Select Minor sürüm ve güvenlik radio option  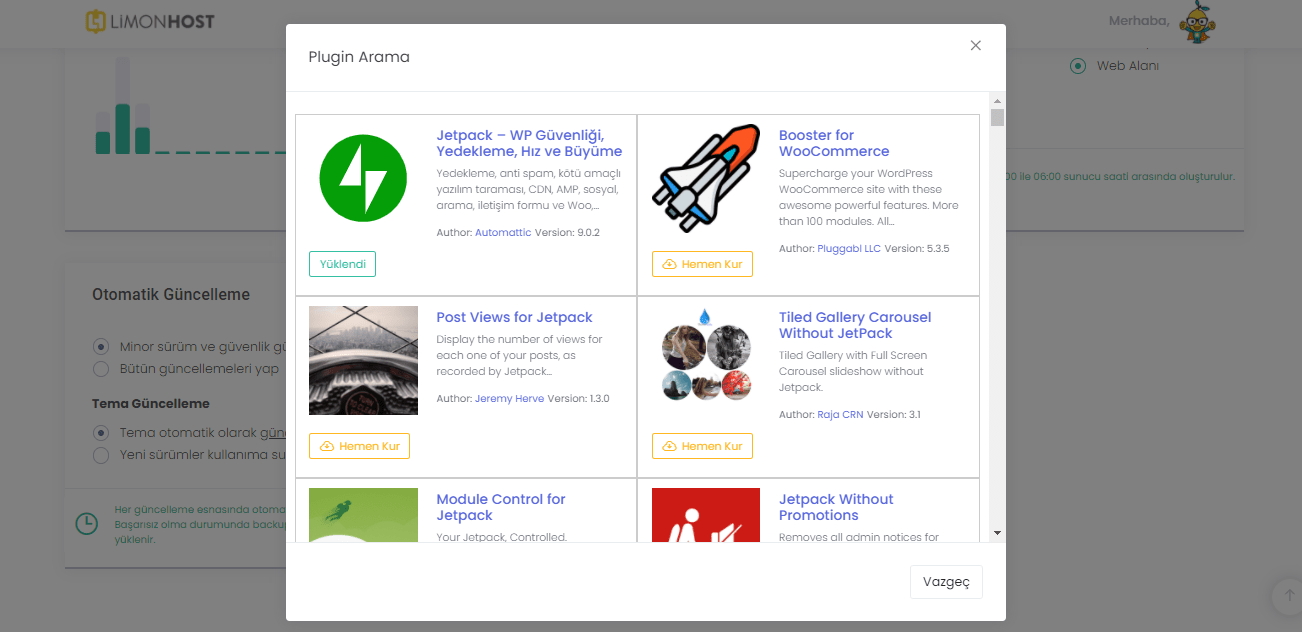click(100, 346)
